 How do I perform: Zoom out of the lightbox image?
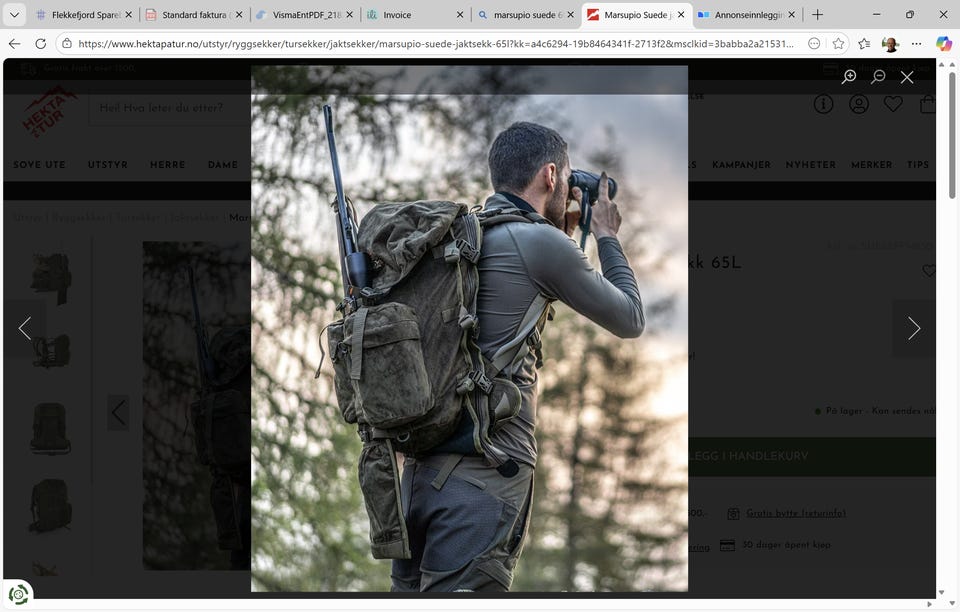878,76
